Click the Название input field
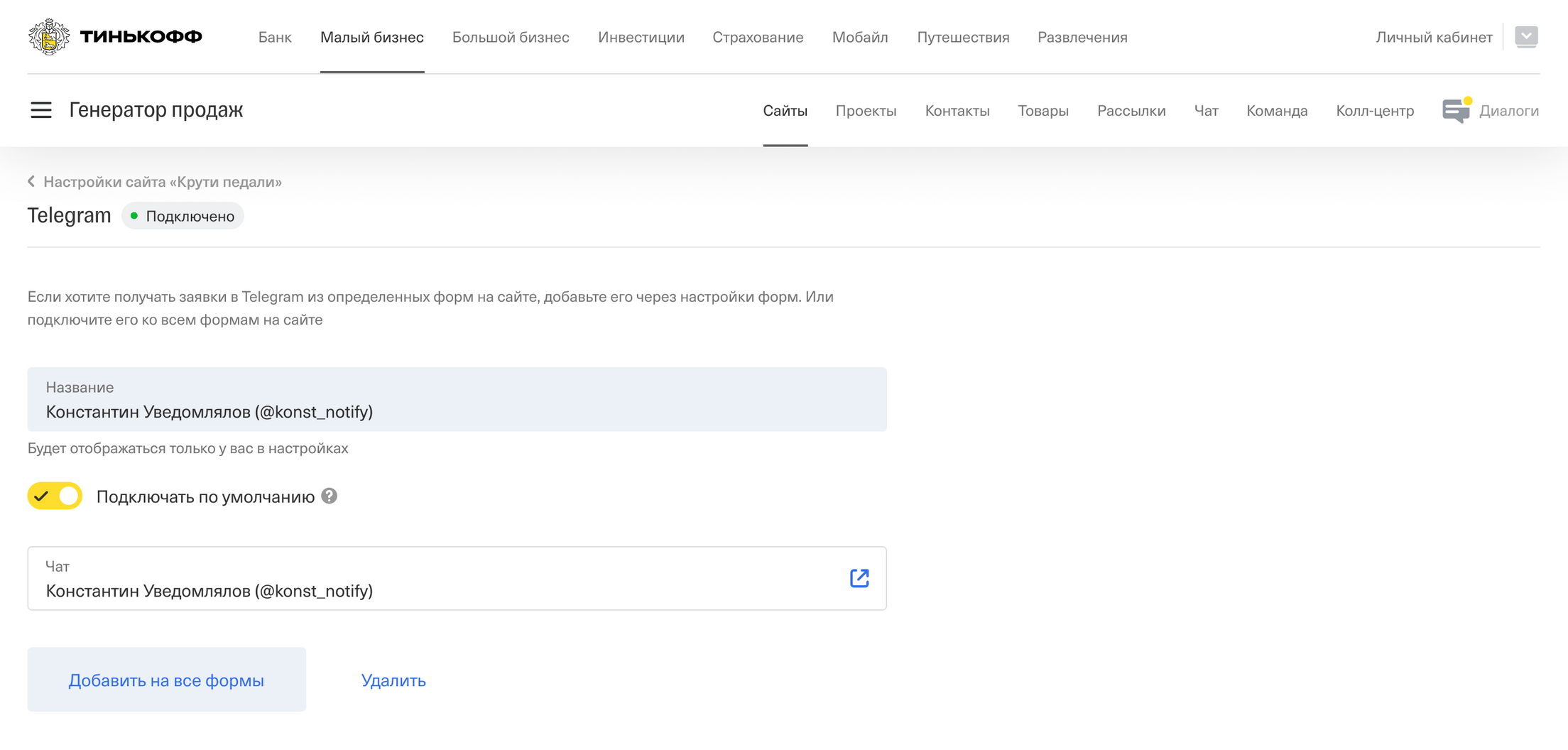 (457, 399)
